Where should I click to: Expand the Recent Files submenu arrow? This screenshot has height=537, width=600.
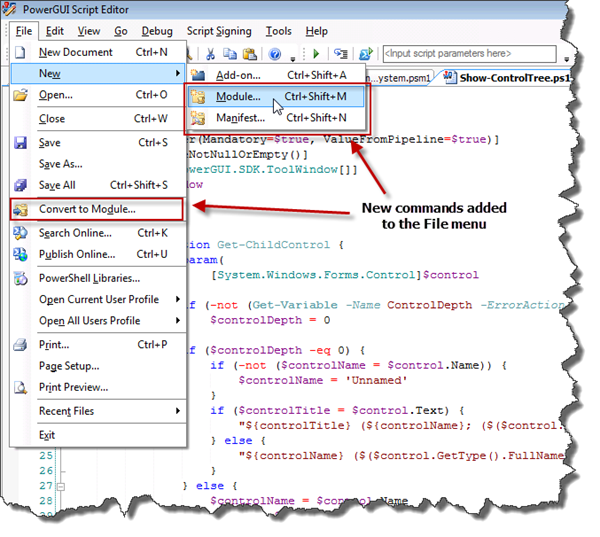pyautogui.click(x=178, y=411)
